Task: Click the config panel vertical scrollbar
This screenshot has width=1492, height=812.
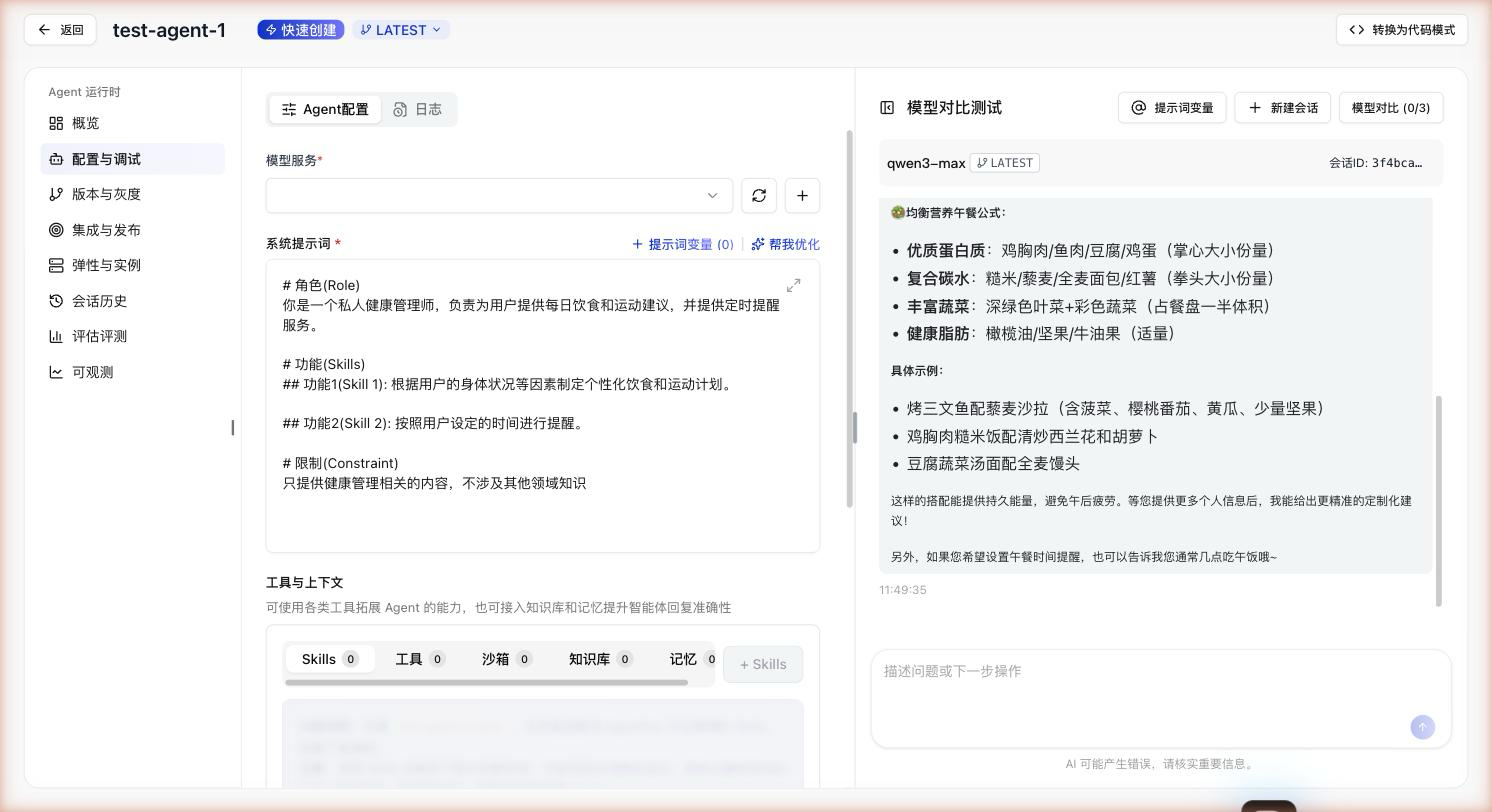Action: pos(850,318)
